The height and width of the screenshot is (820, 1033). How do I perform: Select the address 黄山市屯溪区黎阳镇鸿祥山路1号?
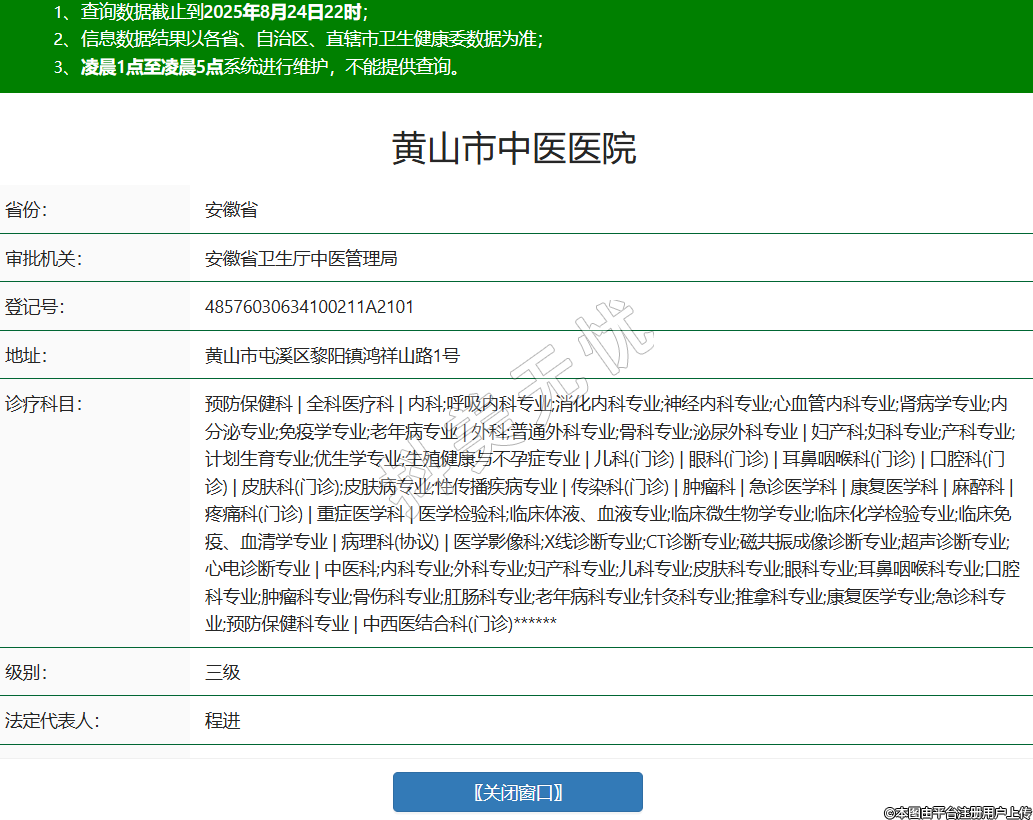[332, 355]
